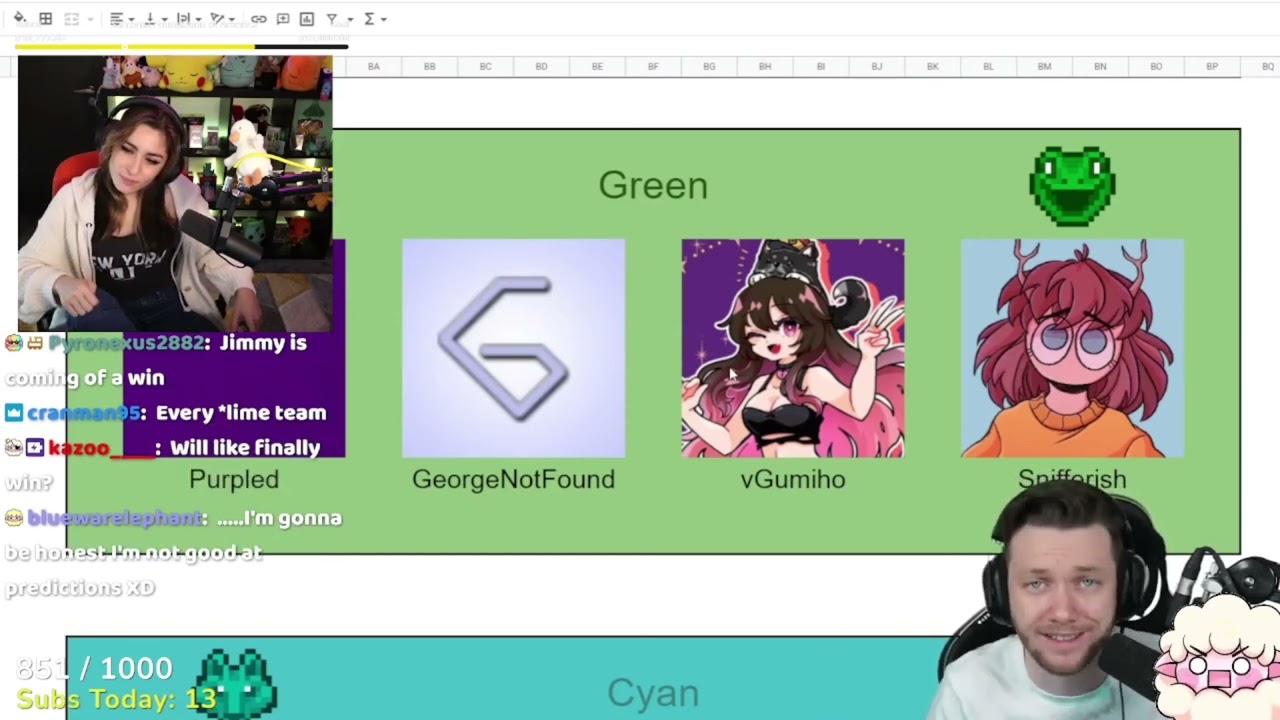The image size is (1280, 720).
Task: Click the merge cells icon
Action: pyautogui.click(x=71, y=19)
